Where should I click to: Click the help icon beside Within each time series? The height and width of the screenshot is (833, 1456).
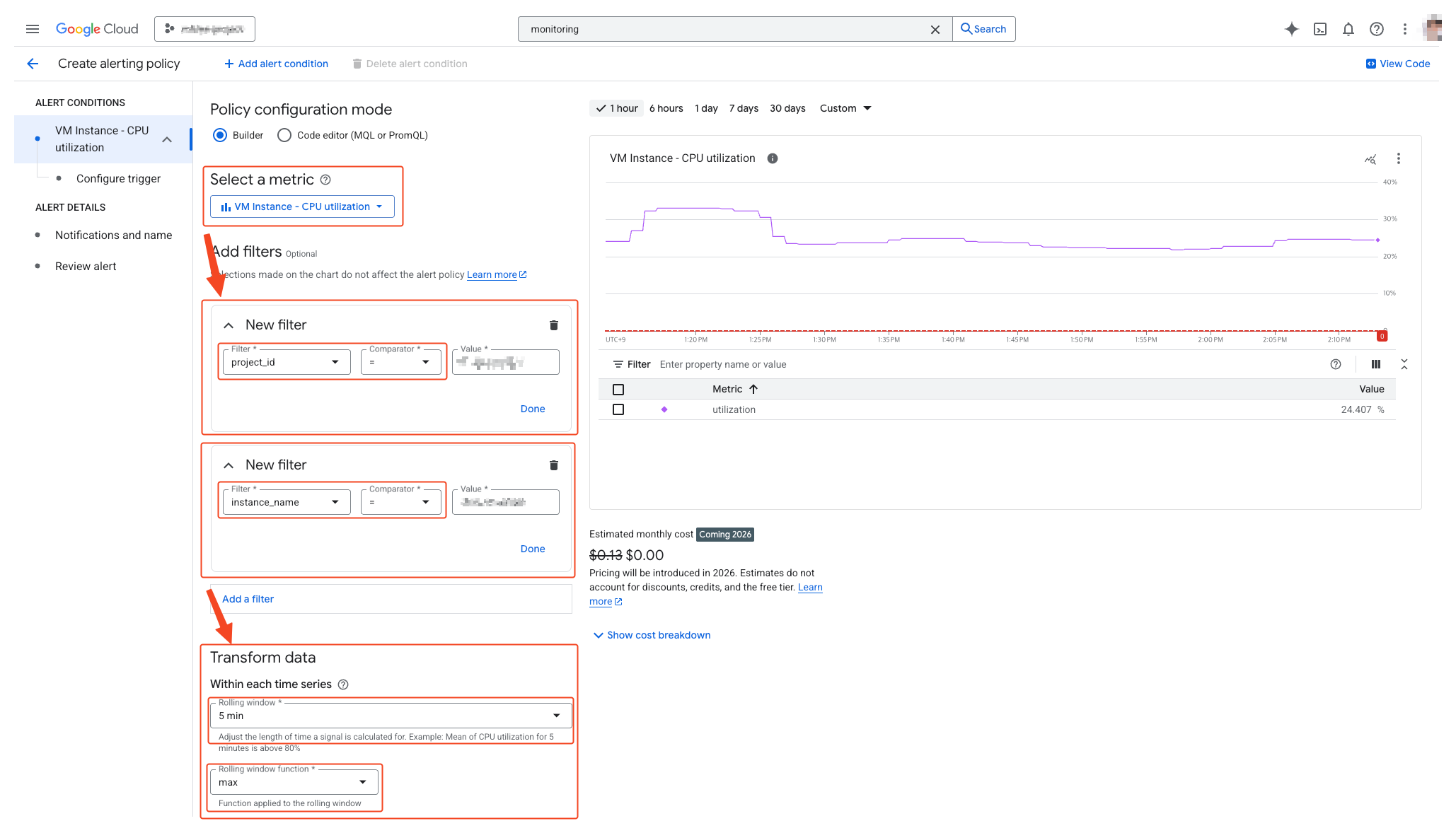tap(343, 685)
